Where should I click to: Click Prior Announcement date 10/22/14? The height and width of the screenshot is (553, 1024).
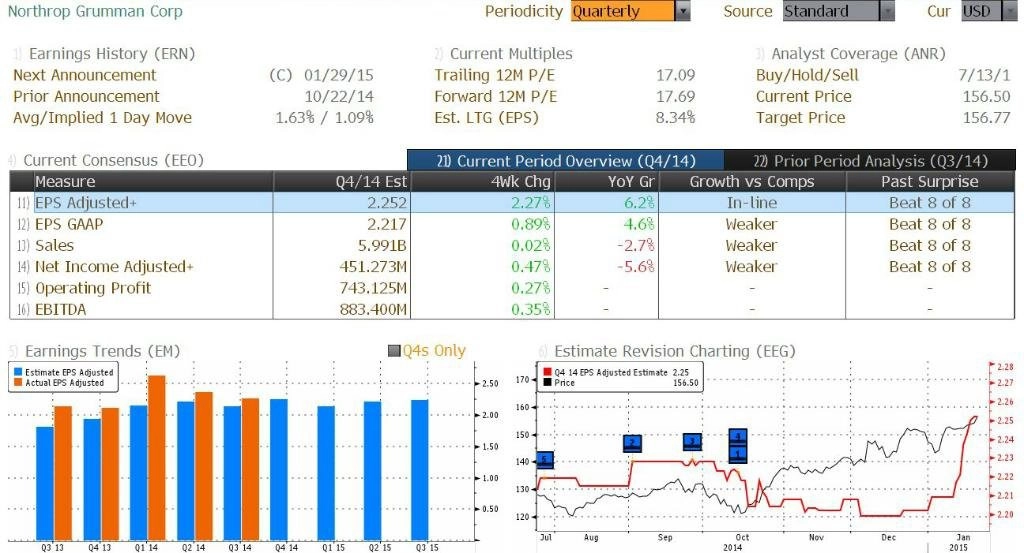(x=338, y=97)
